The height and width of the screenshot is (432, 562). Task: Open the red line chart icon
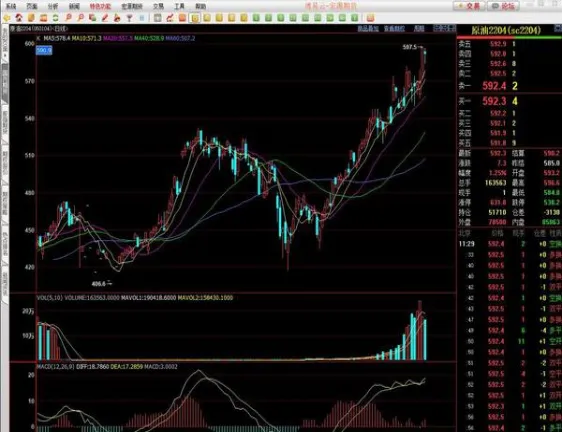[x=170, y=18]
